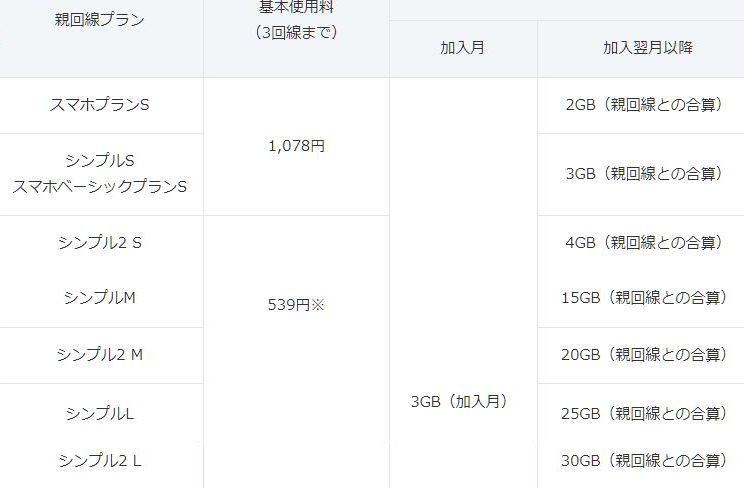The width and height of the screenshot is (744, 488).
Task: Select the 1,078円 price cell
Action: (x=296, y=145)
